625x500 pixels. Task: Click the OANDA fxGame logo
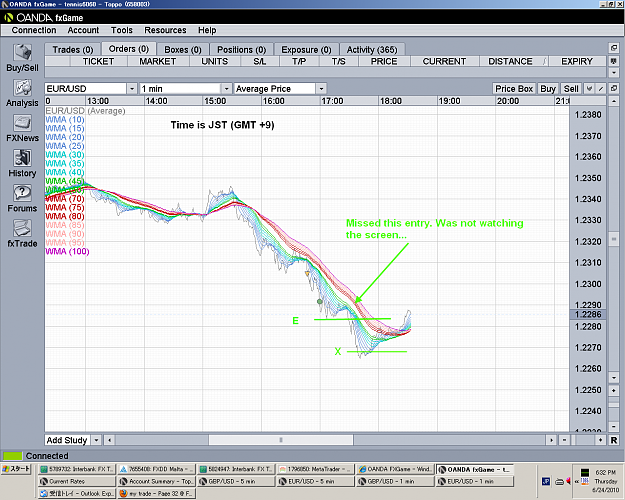(x=44, y=18)
